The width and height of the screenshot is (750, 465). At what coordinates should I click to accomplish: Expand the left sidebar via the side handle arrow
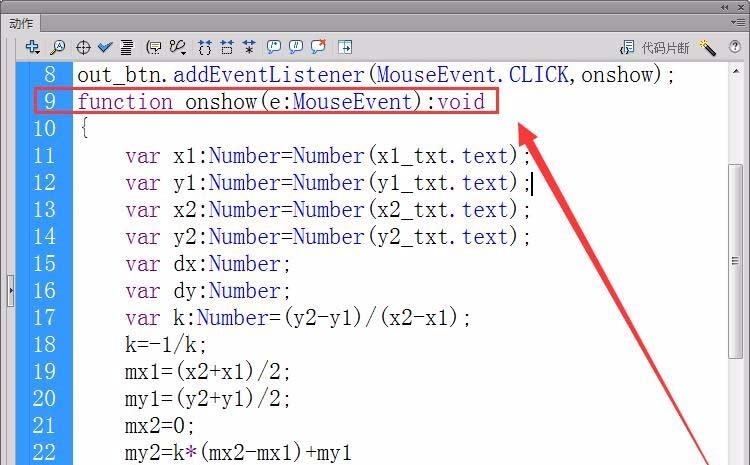click(11, 290)
